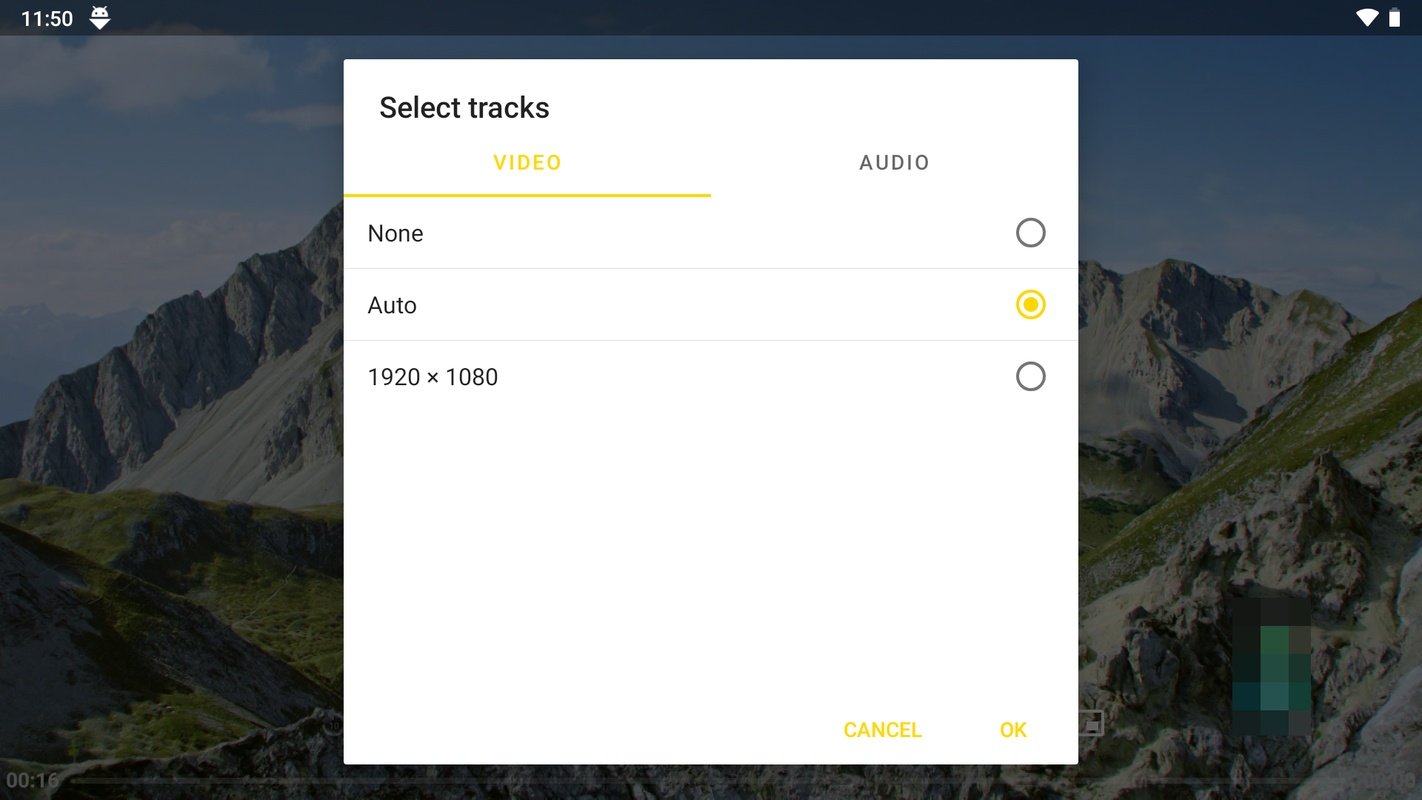Click the 11:50 clock in status bar
The width and height of the screenshot is (1422, 800).
(x=47, y=19)
